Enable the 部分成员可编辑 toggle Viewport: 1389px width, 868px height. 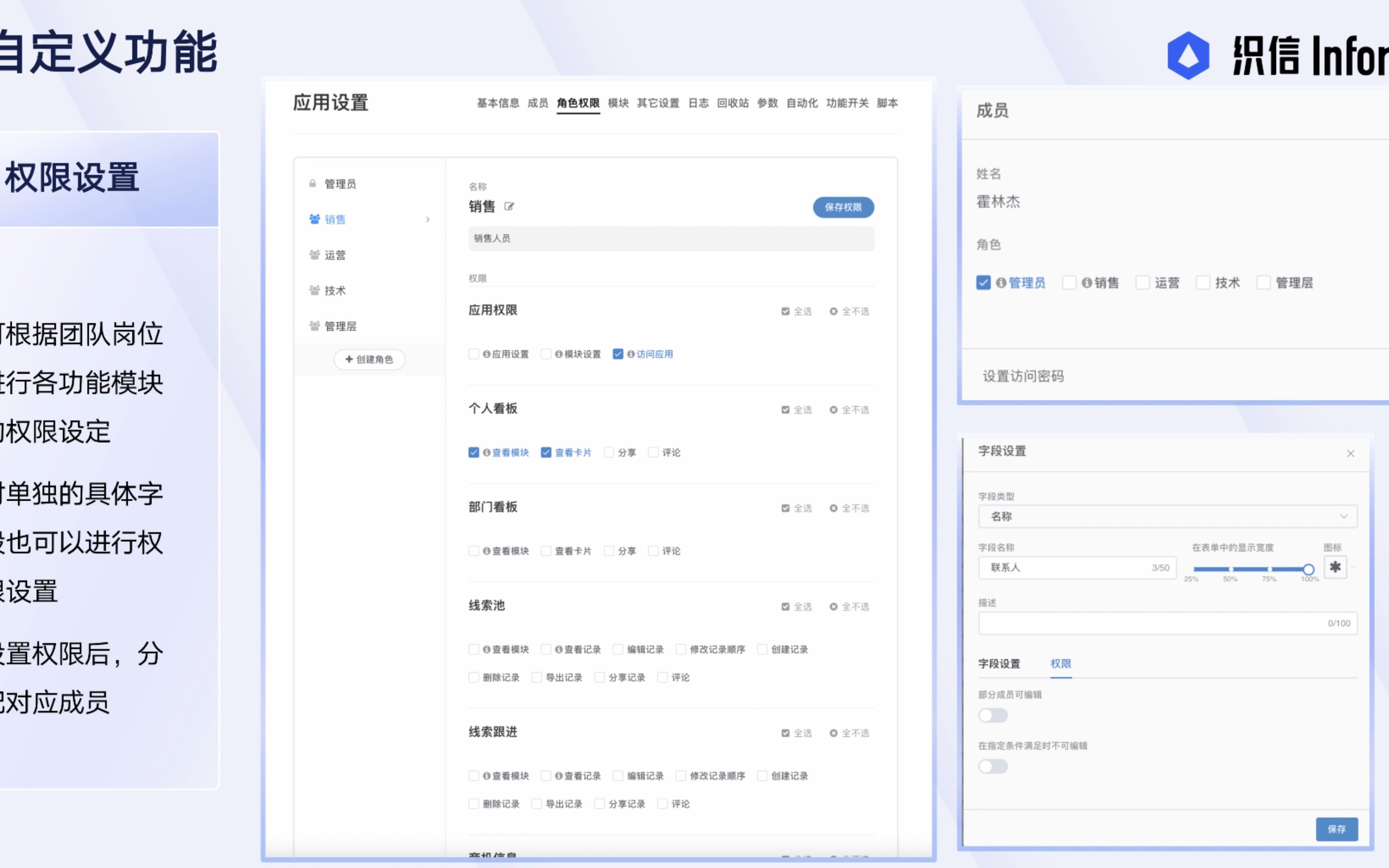tap(993, 715)
